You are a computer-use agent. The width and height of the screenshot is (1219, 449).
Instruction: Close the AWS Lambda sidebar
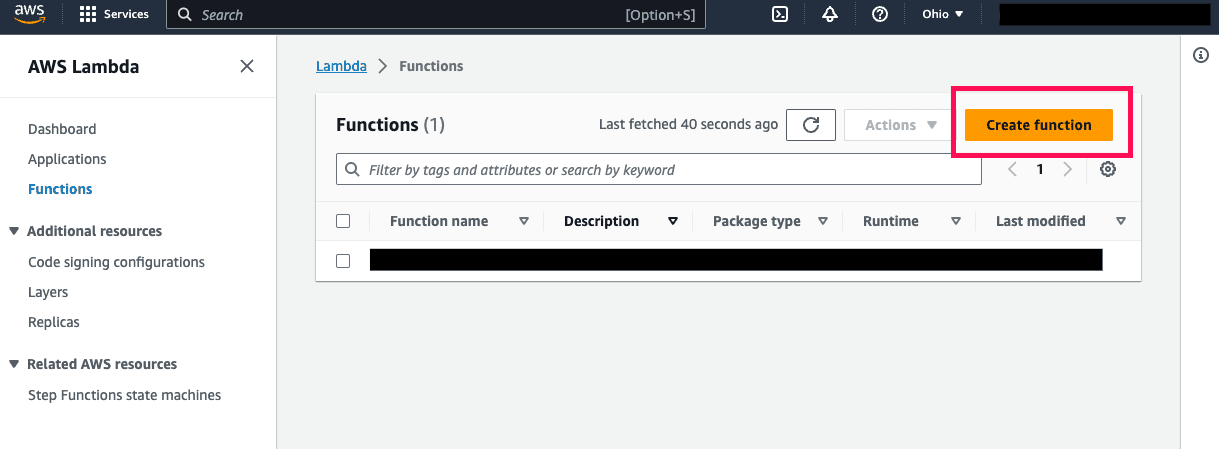tap(247, 67)
